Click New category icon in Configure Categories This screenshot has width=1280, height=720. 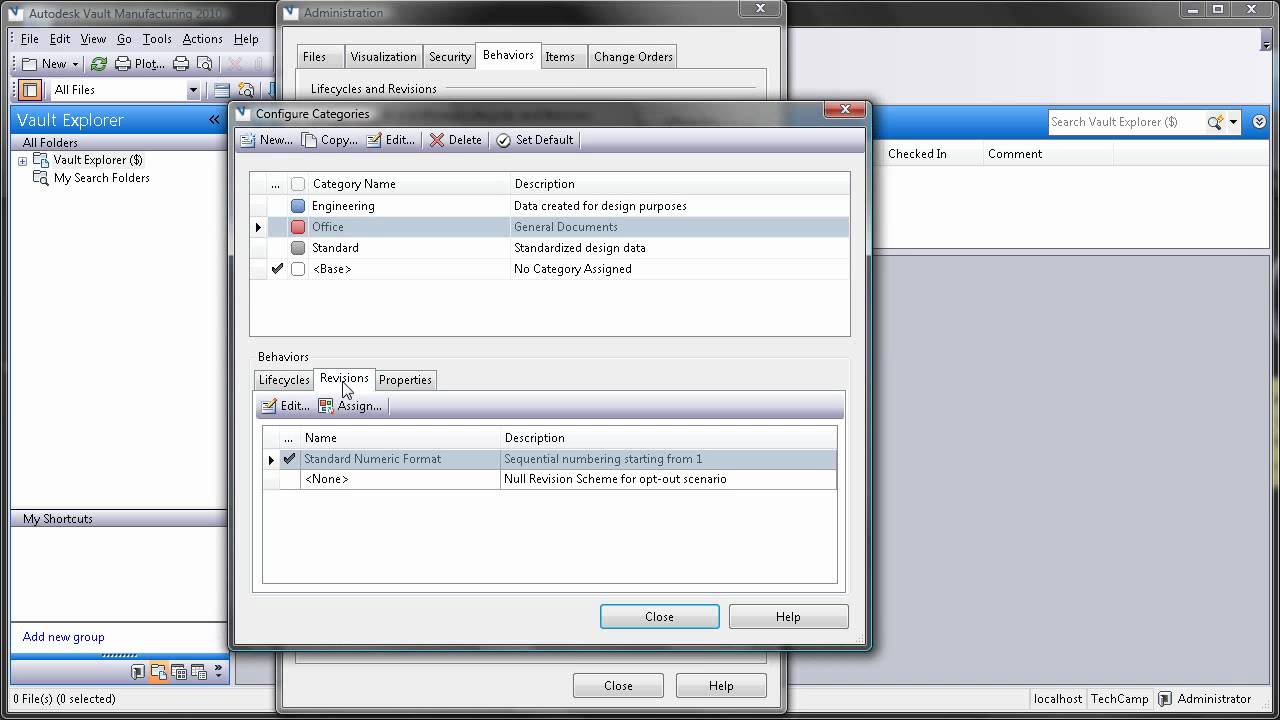(x=248, y=140)
